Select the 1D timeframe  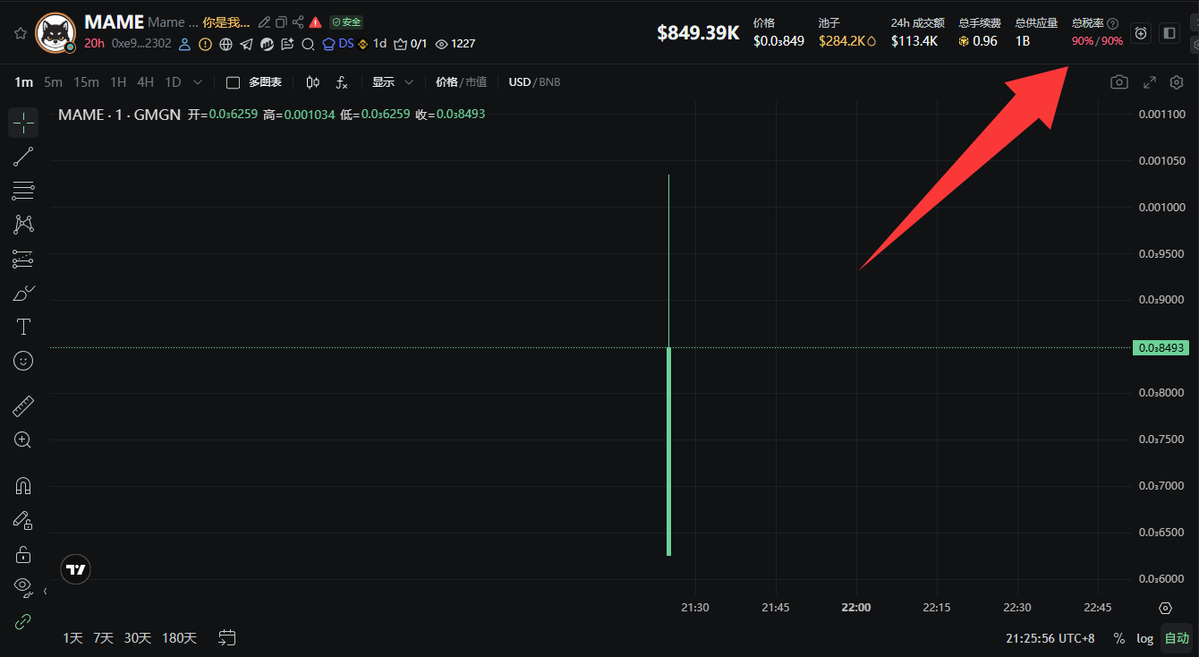(x=173, y=82)
